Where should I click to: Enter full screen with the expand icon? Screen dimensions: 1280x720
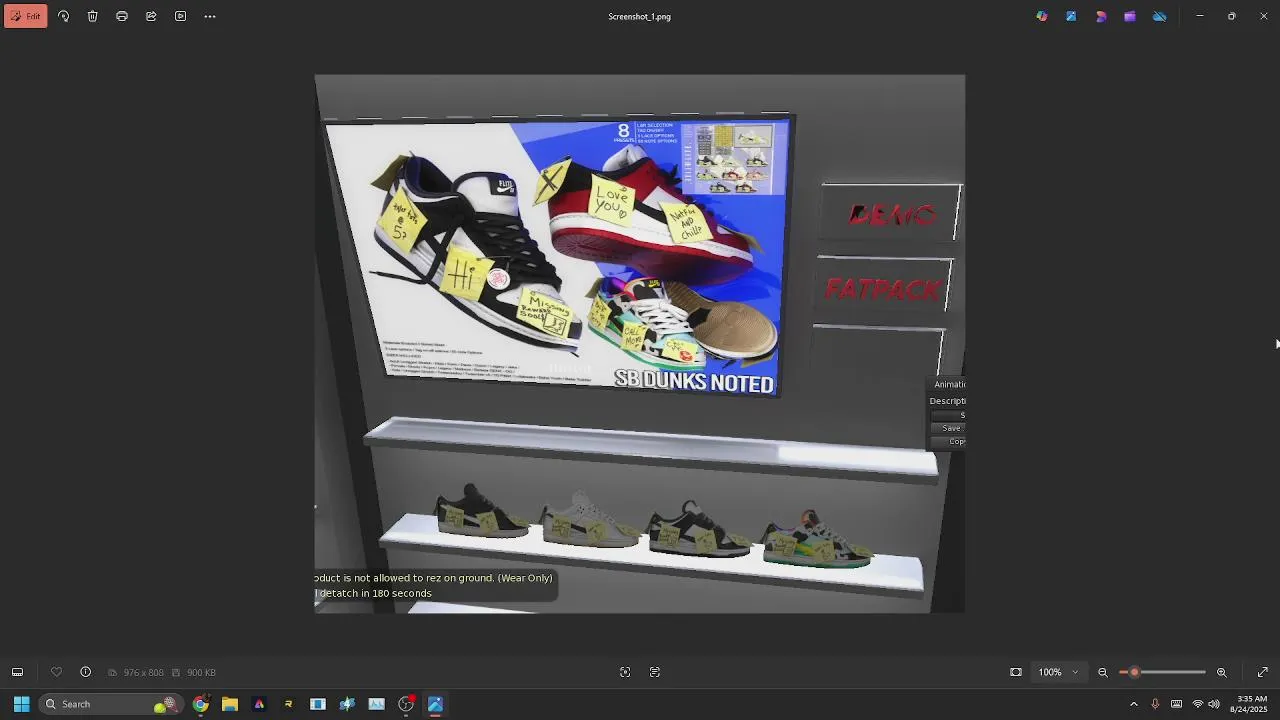coord(1263,672)
